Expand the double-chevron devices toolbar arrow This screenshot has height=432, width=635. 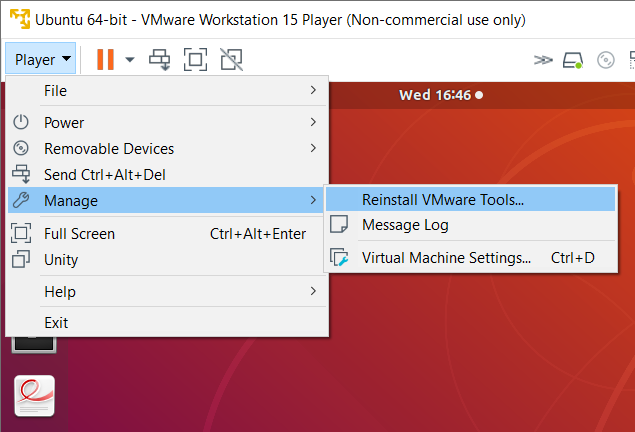pos(543,60)
